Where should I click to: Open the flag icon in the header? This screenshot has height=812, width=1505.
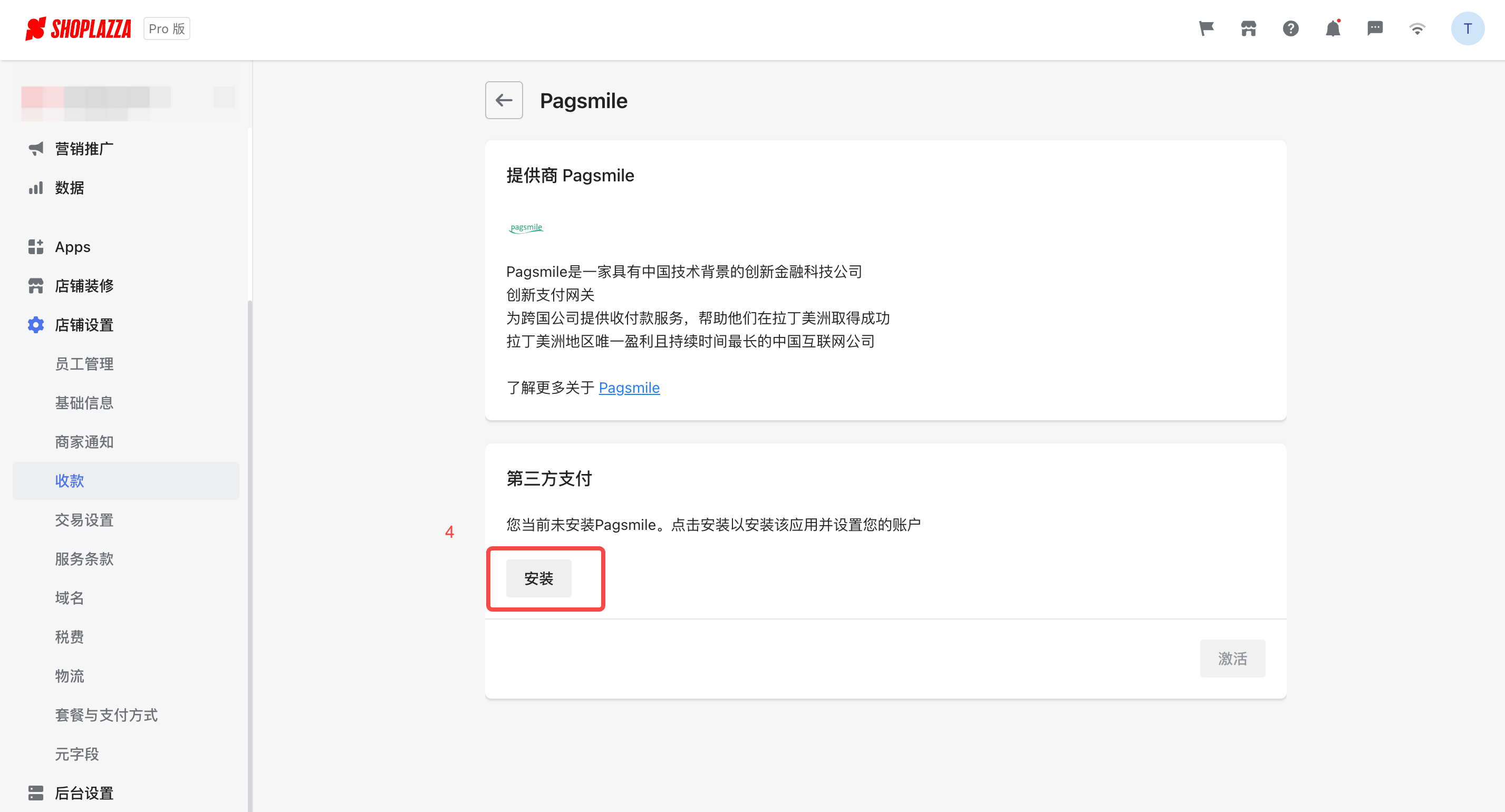click(1207, 28)
